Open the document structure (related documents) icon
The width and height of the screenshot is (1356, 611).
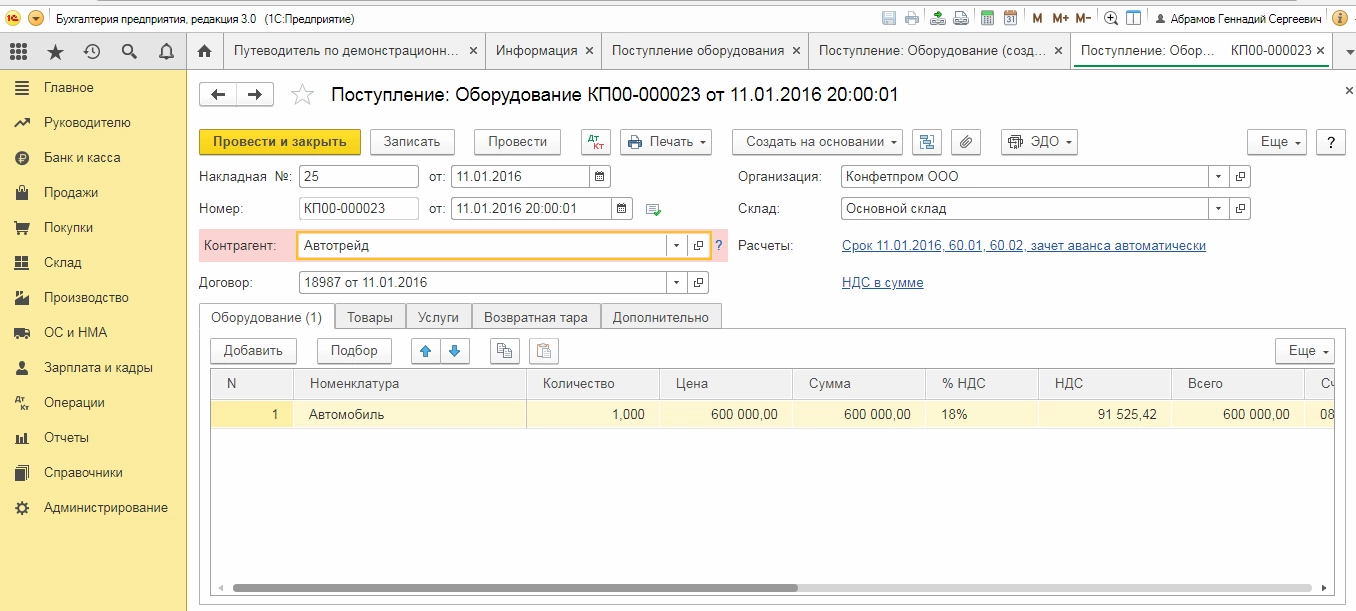[928, 142]
